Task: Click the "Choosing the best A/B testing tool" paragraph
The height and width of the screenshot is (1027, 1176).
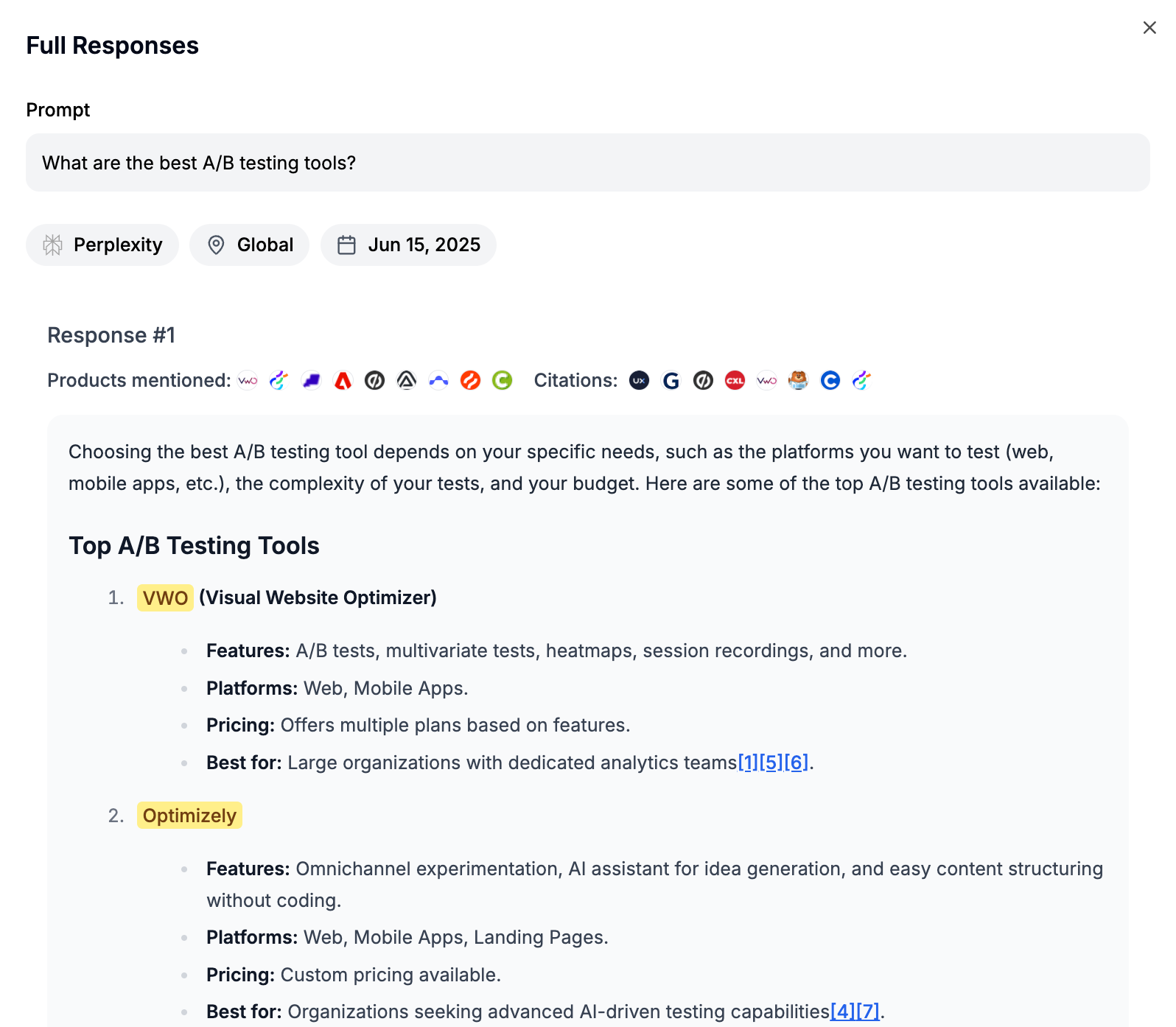Action: pyautogui.click(x=585, y=468)
